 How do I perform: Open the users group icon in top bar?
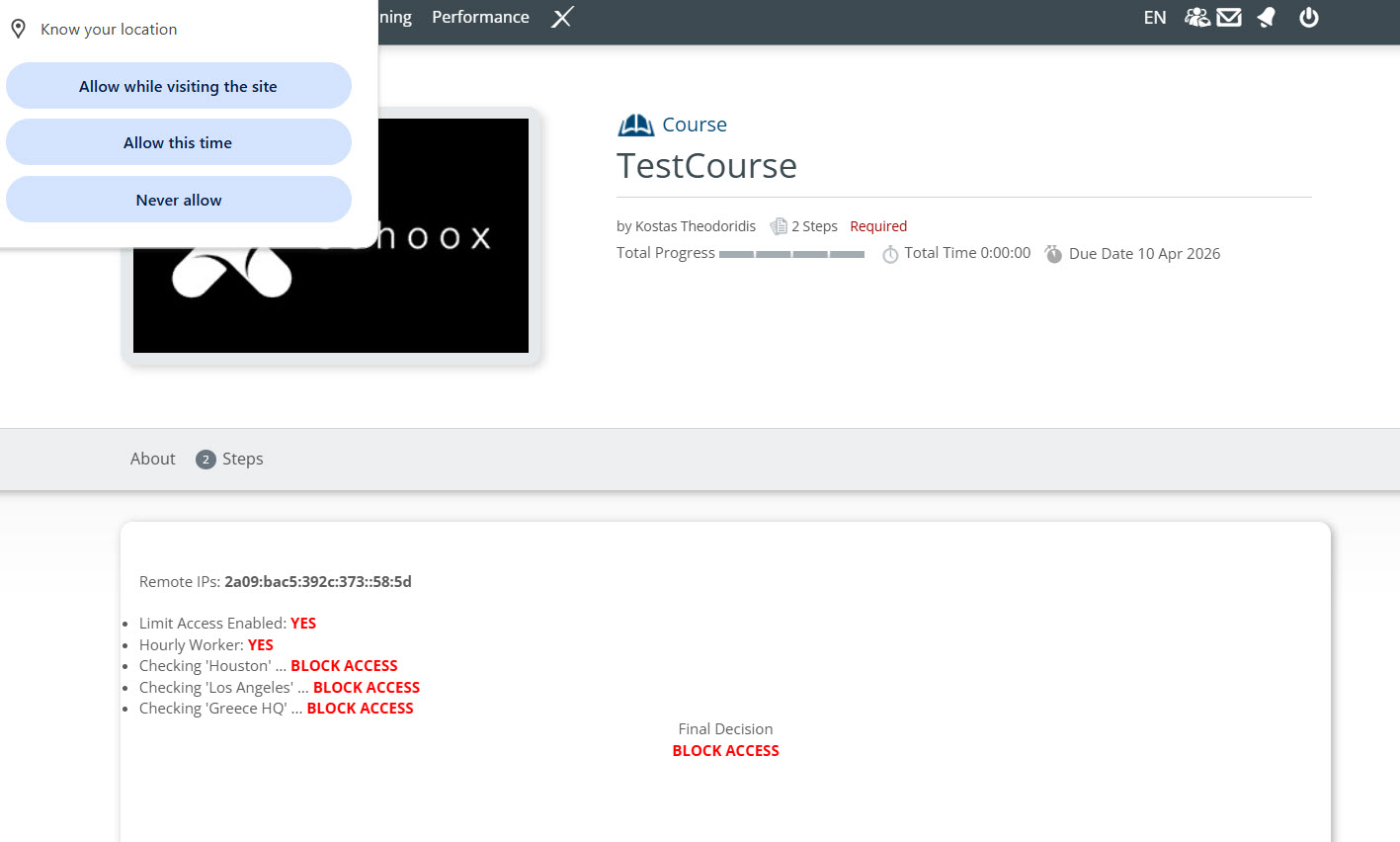1197,17
